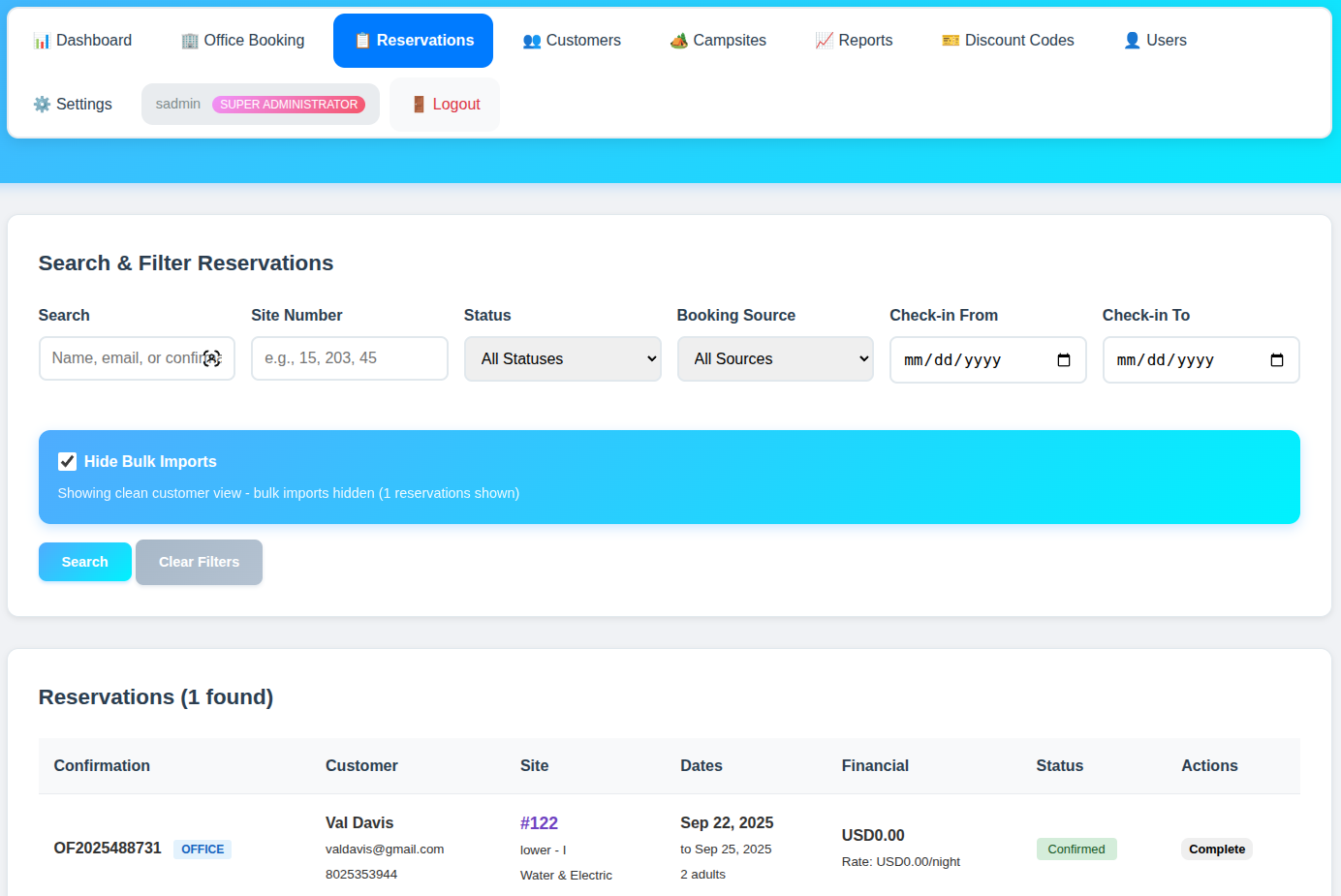Click confirmation number OF2025488731
This screenshot has width=1341, height=896.
108,849
